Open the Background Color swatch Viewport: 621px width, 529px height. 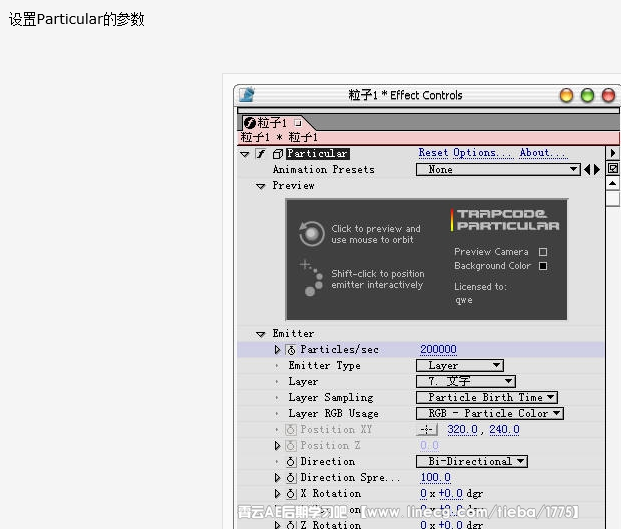point(543,266)
